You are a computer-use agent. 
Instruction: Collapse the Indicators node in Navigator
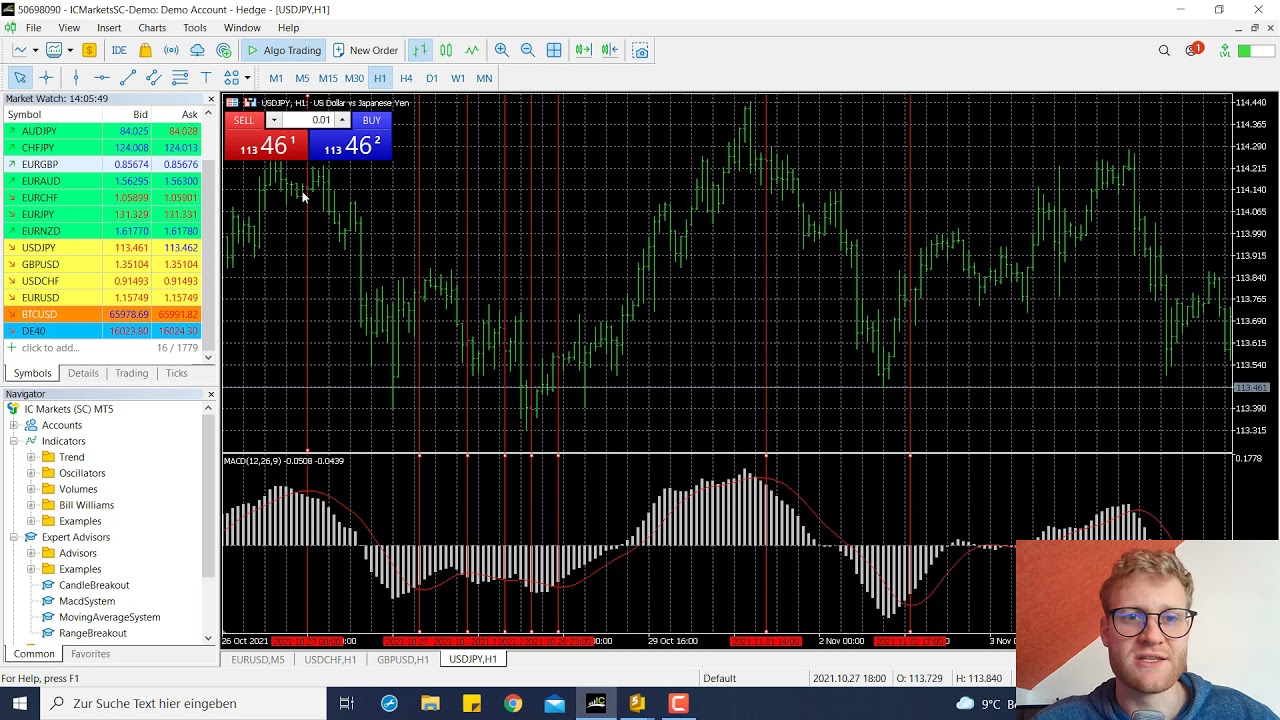point(14,441)
